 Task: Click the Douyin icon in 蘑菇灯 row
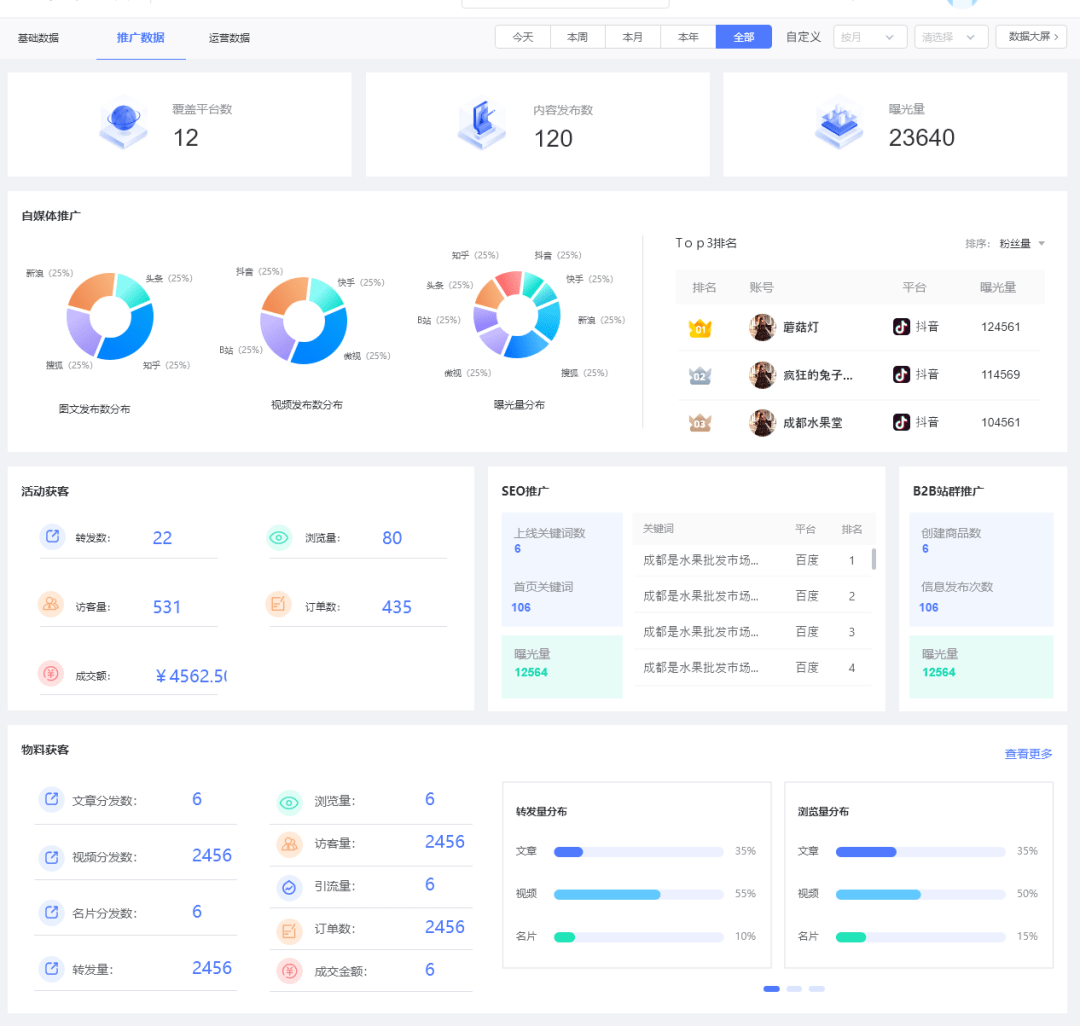tap(901, 326)
